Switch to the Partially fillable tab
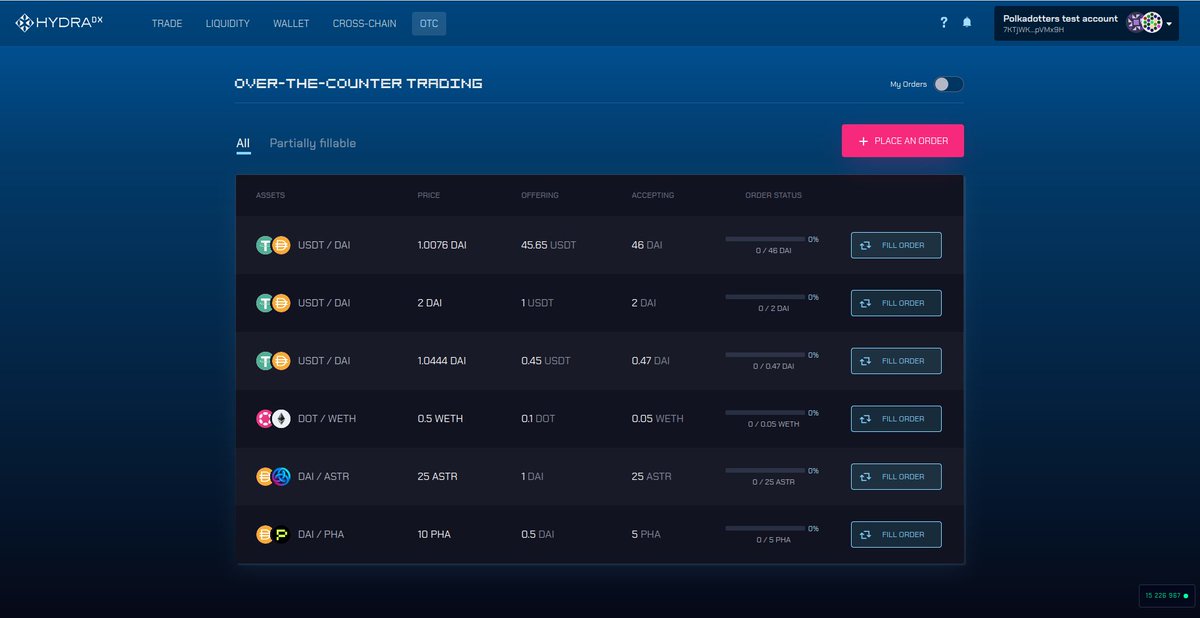The height and width of the screenshot is (618, 1200). click(313, 144)
